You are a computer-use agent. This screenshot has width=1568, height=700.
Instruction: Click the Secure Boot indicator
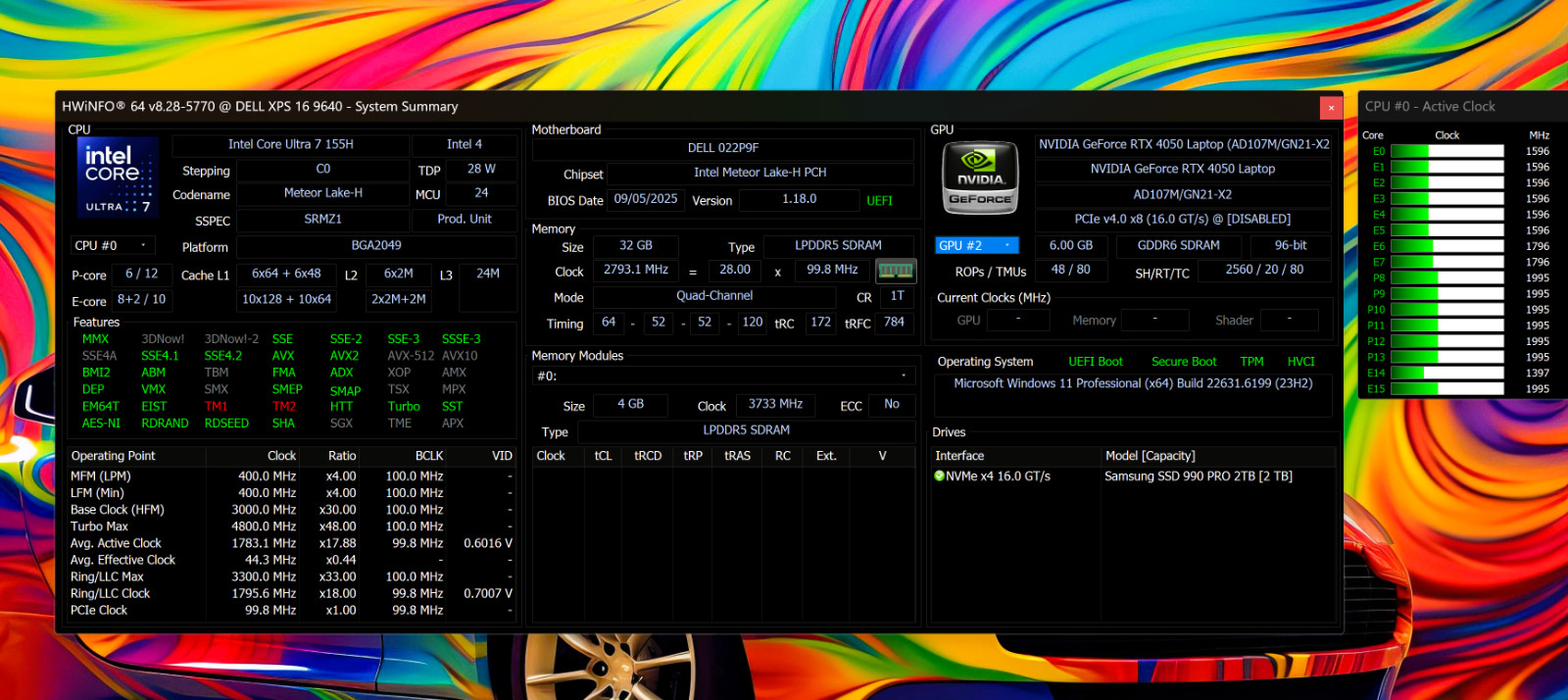click(1184, 362)
